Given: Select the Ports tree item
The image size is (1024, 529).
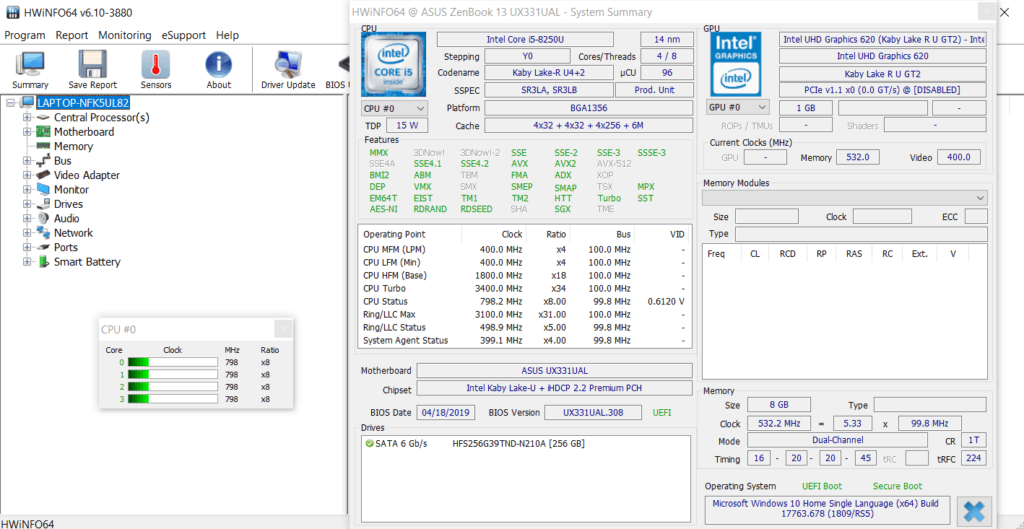Looking at the screenshot, I should tap(65, 247).
